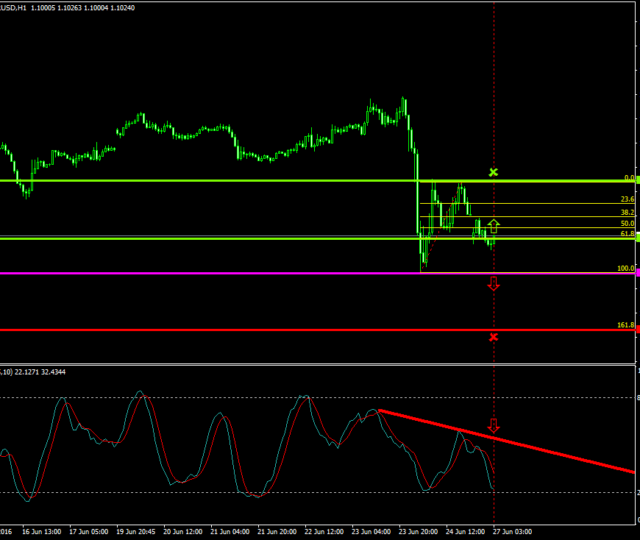Select the 38.2 Fibonacci level label
Image resolution: width=640 pixels, height=540 pixels.
coord(628,213)
